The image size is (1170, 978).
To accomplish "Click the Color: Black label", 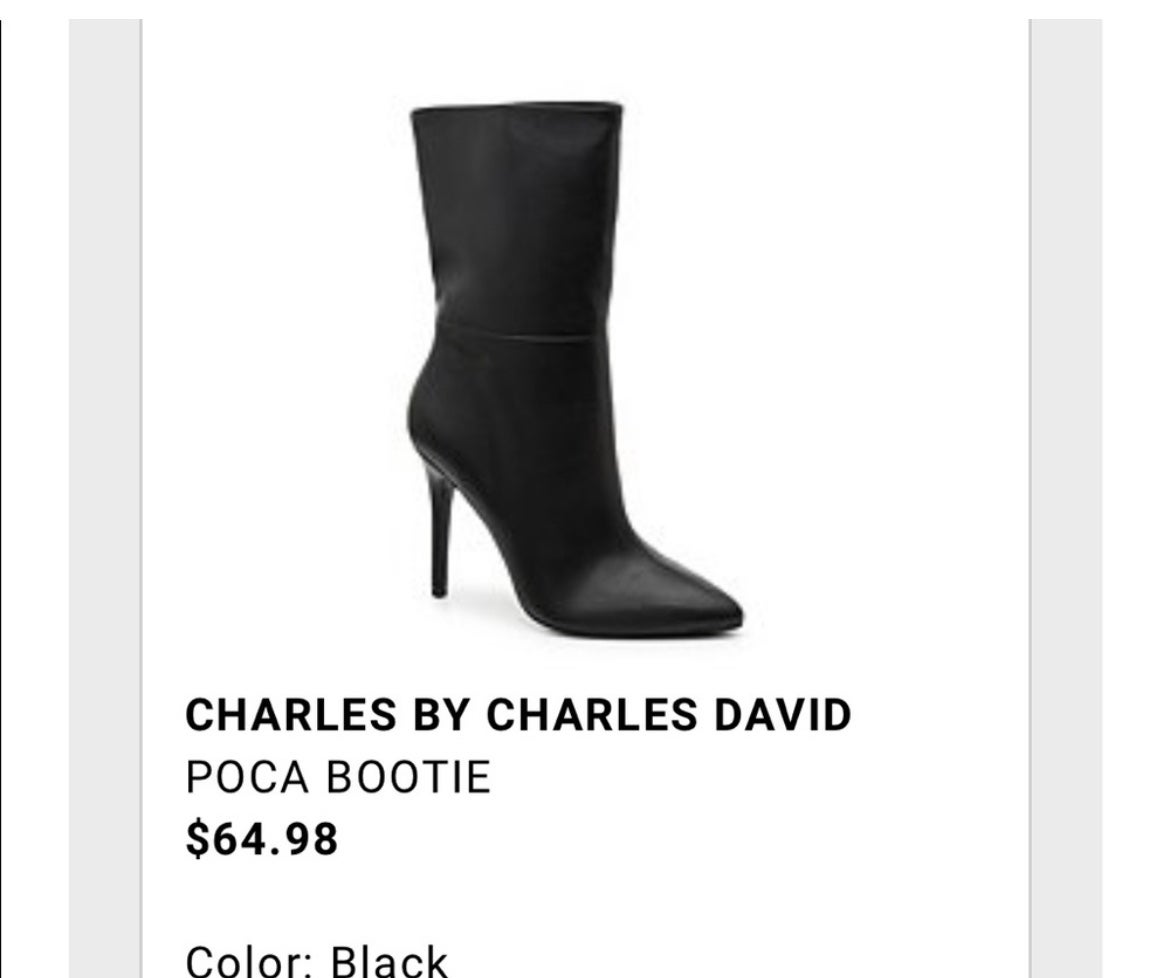I will [x=316, y=961].
